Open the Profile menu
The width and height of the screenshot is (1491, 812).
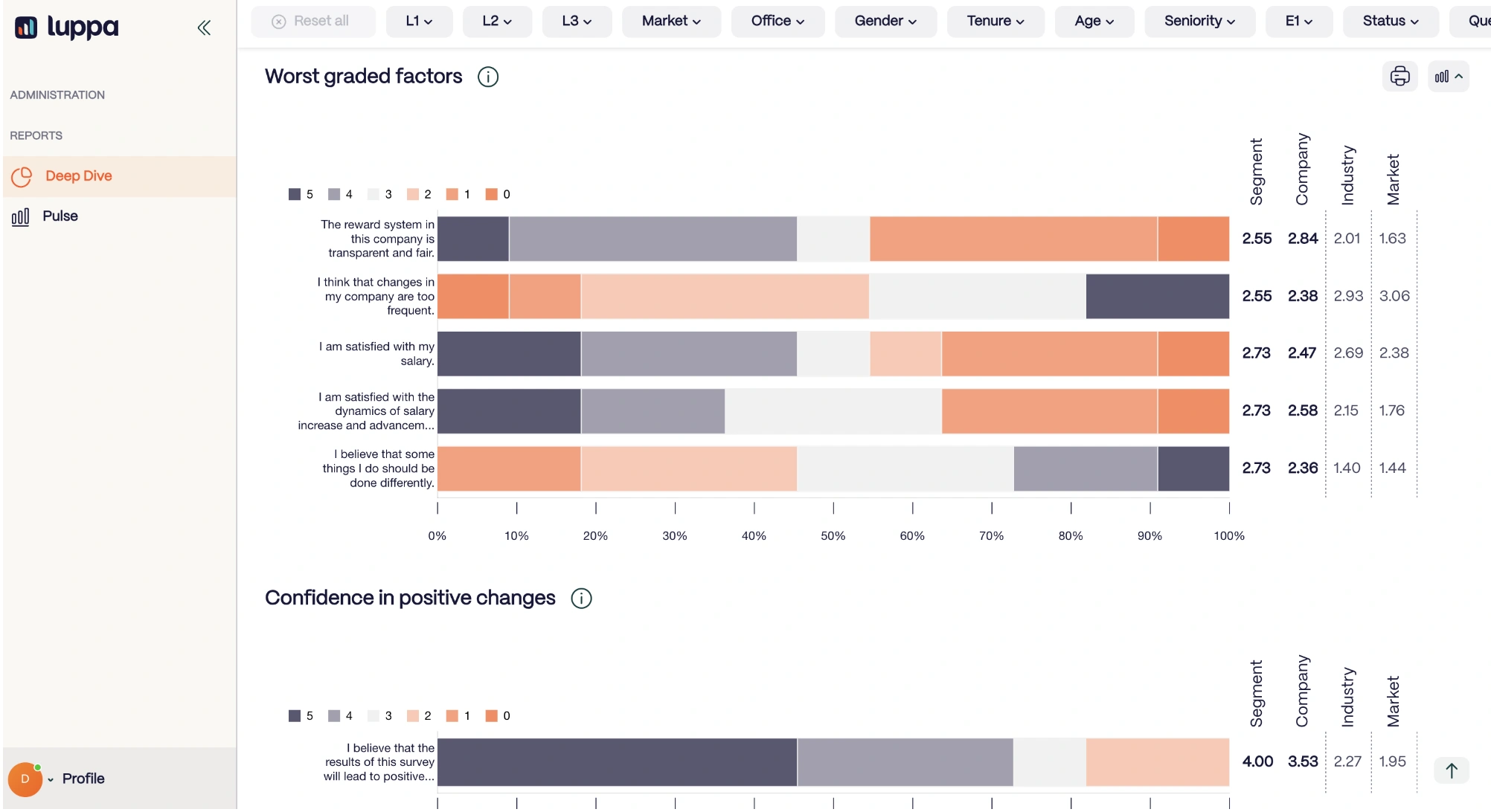[83, 779]
